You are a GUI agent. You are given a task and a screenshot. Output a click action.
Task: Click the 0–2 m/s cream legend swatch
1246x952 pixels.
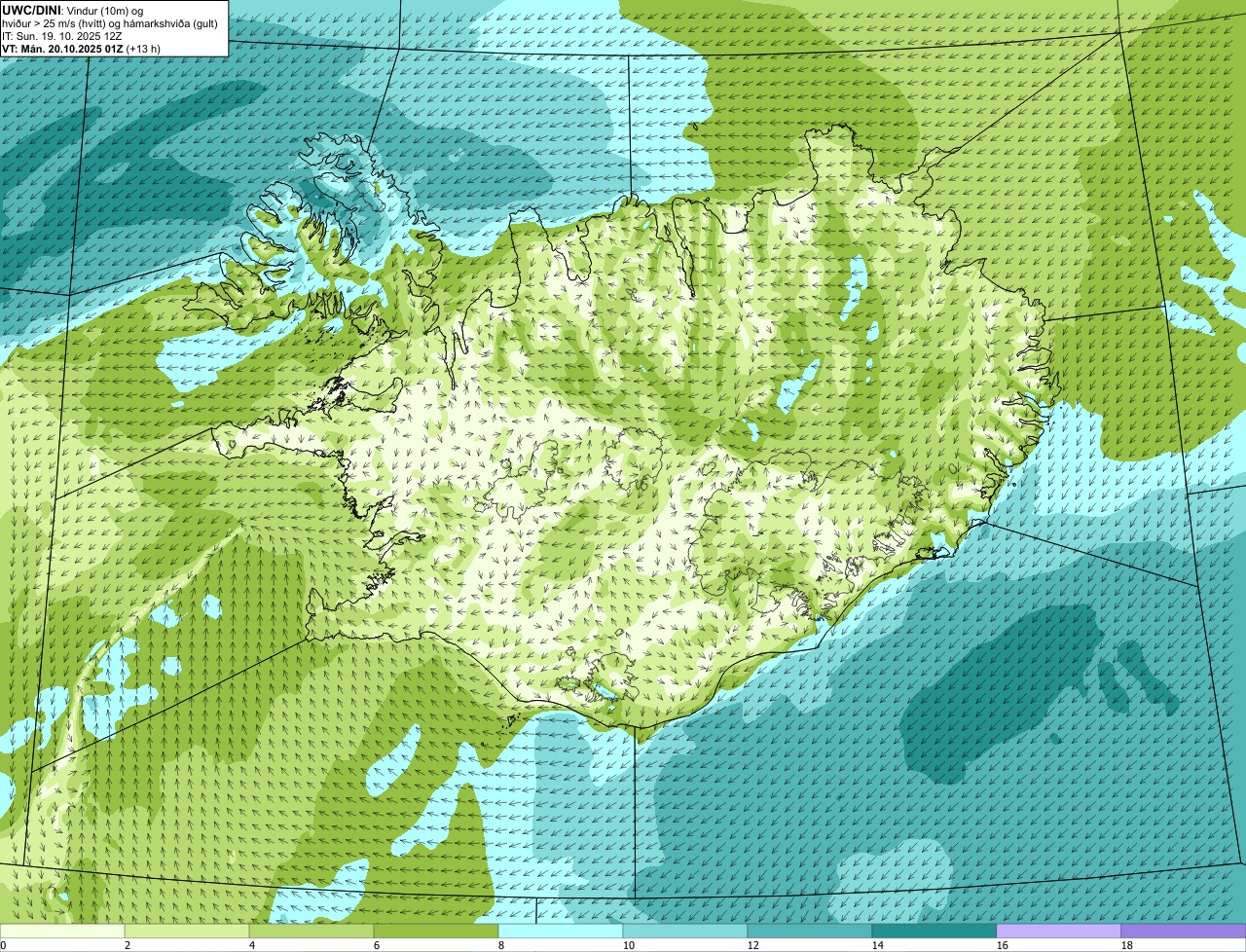tap(62, 931)
